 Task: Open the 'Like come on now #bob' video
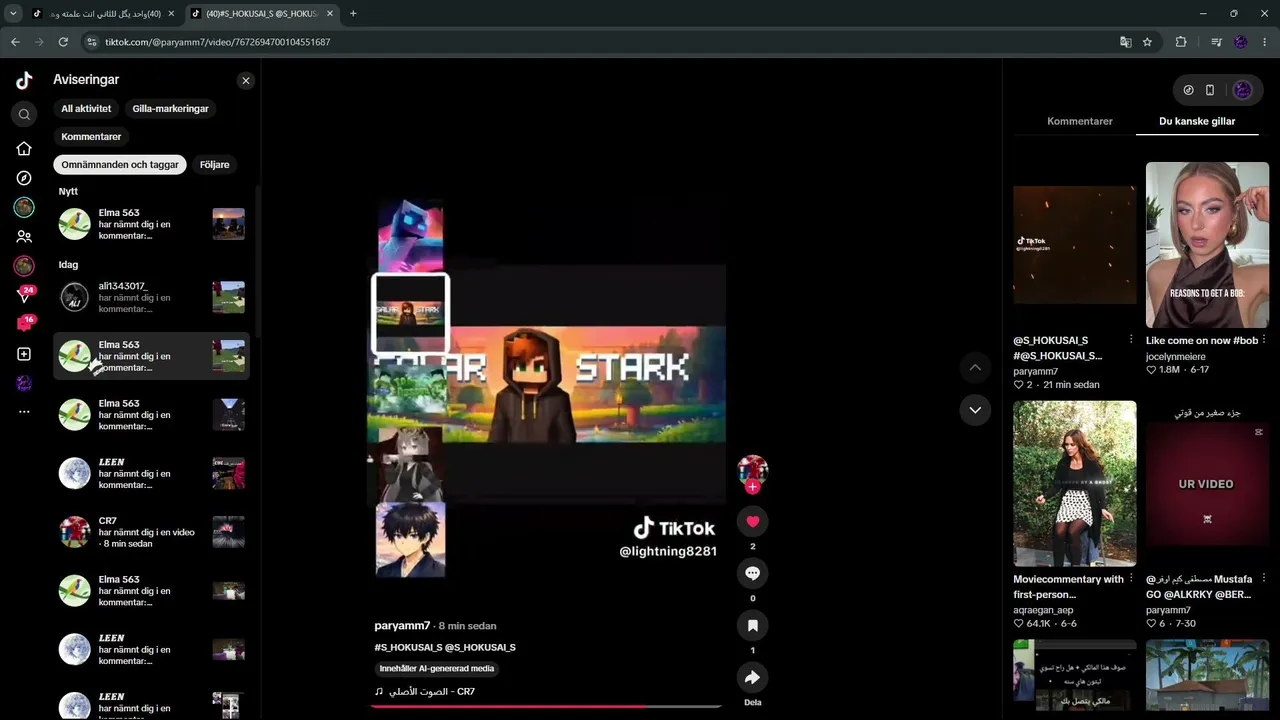point(1207,245)
